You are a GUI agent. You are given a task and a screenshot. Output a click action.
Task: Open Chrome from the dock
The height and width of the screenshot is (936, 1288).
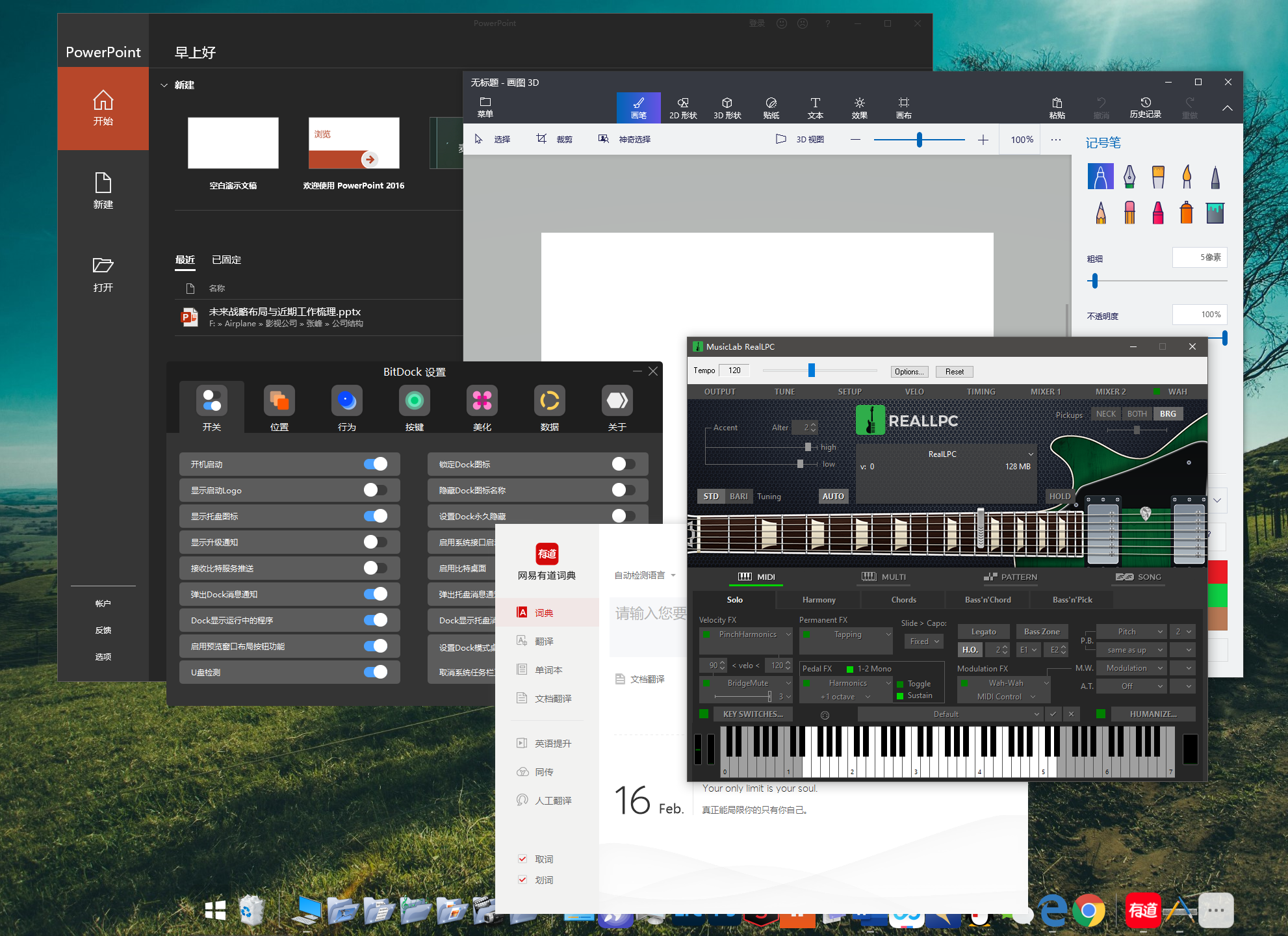1089,910
